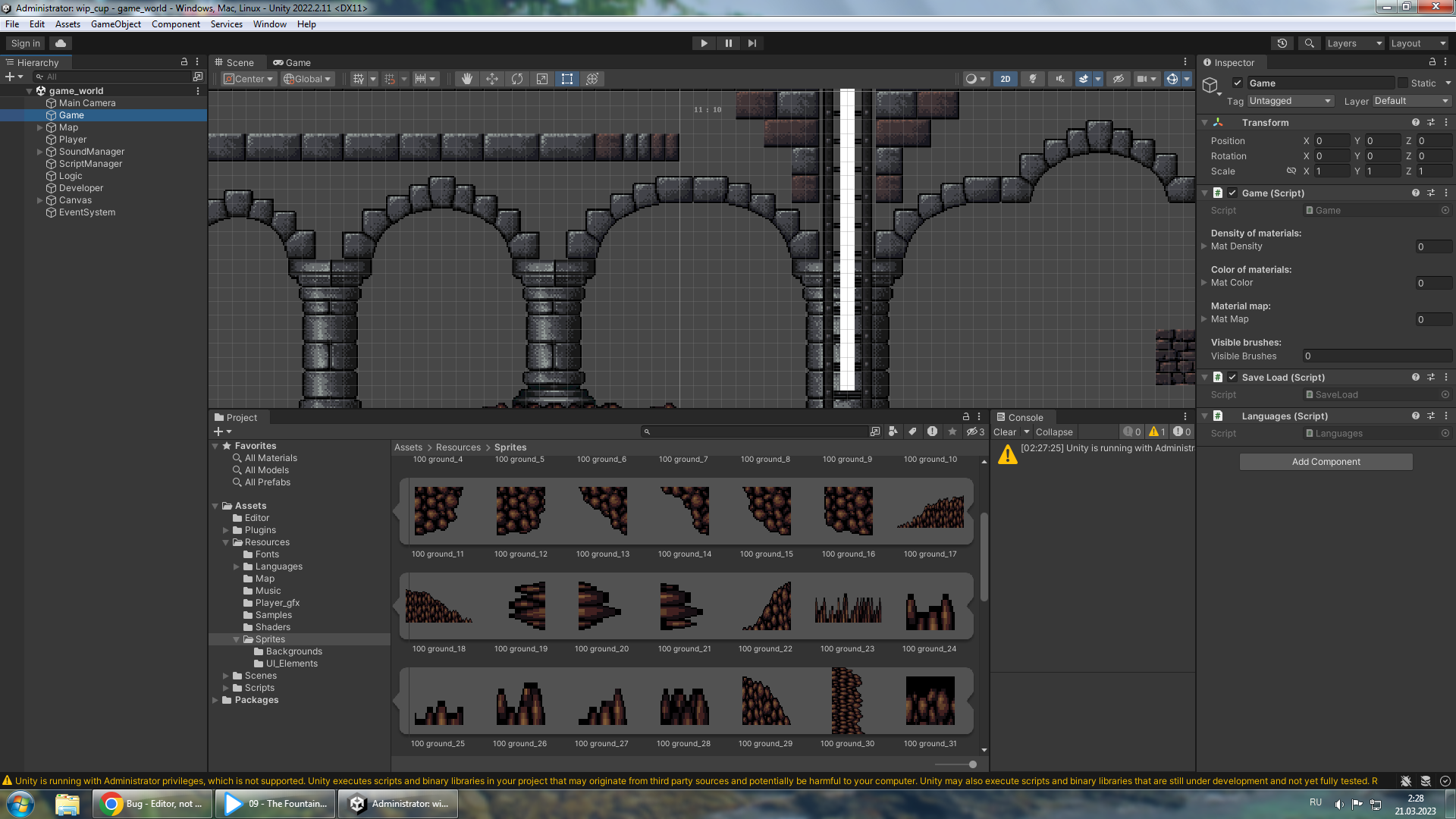Switch to the Game view tab
1456x819 pixels.
pyautogui.click(x=292, y=63)
